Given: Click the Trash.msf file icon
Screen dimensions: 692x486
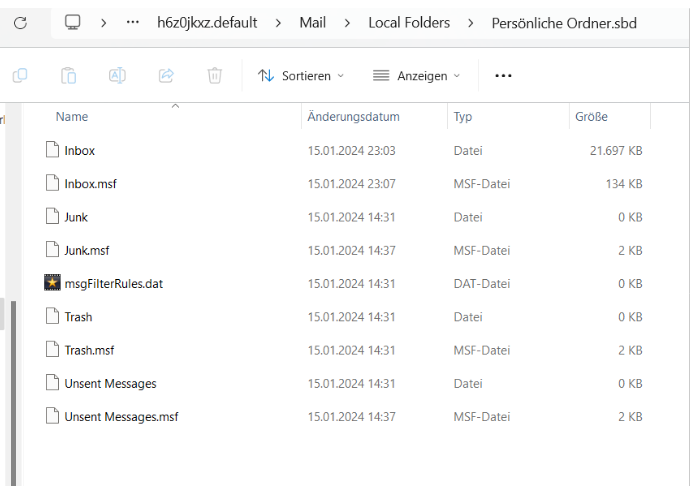Looking at the screenshot, I should pos(52,349).
